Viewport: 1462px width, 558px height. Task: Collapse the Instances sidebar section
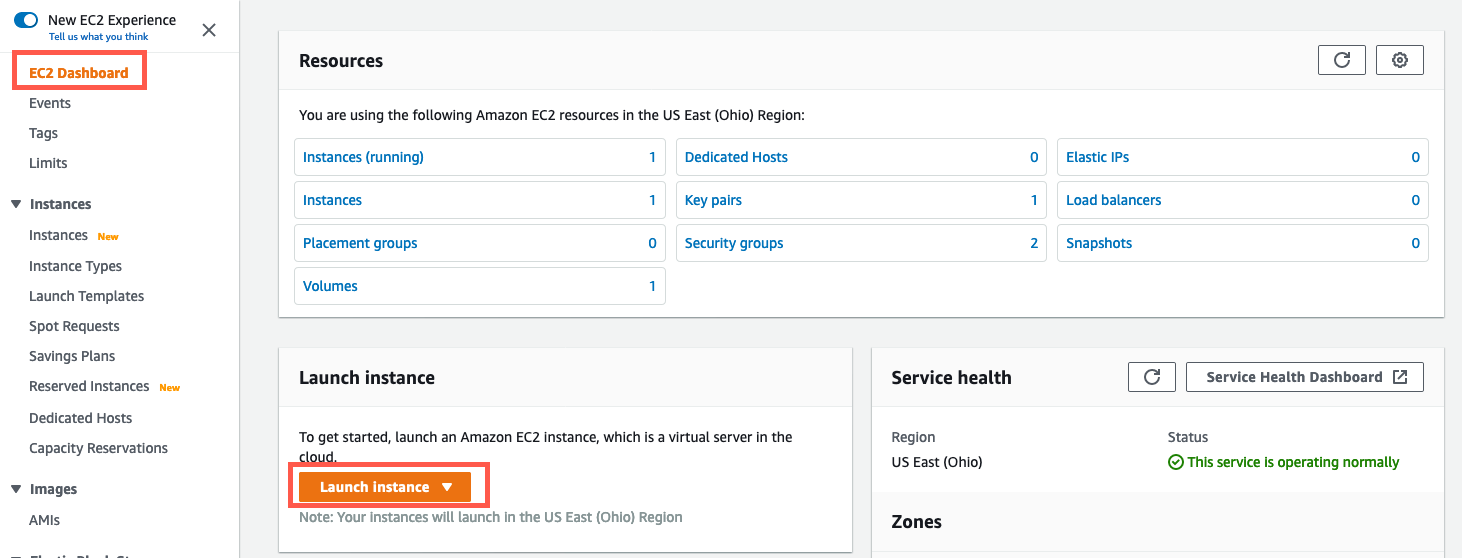16,204
